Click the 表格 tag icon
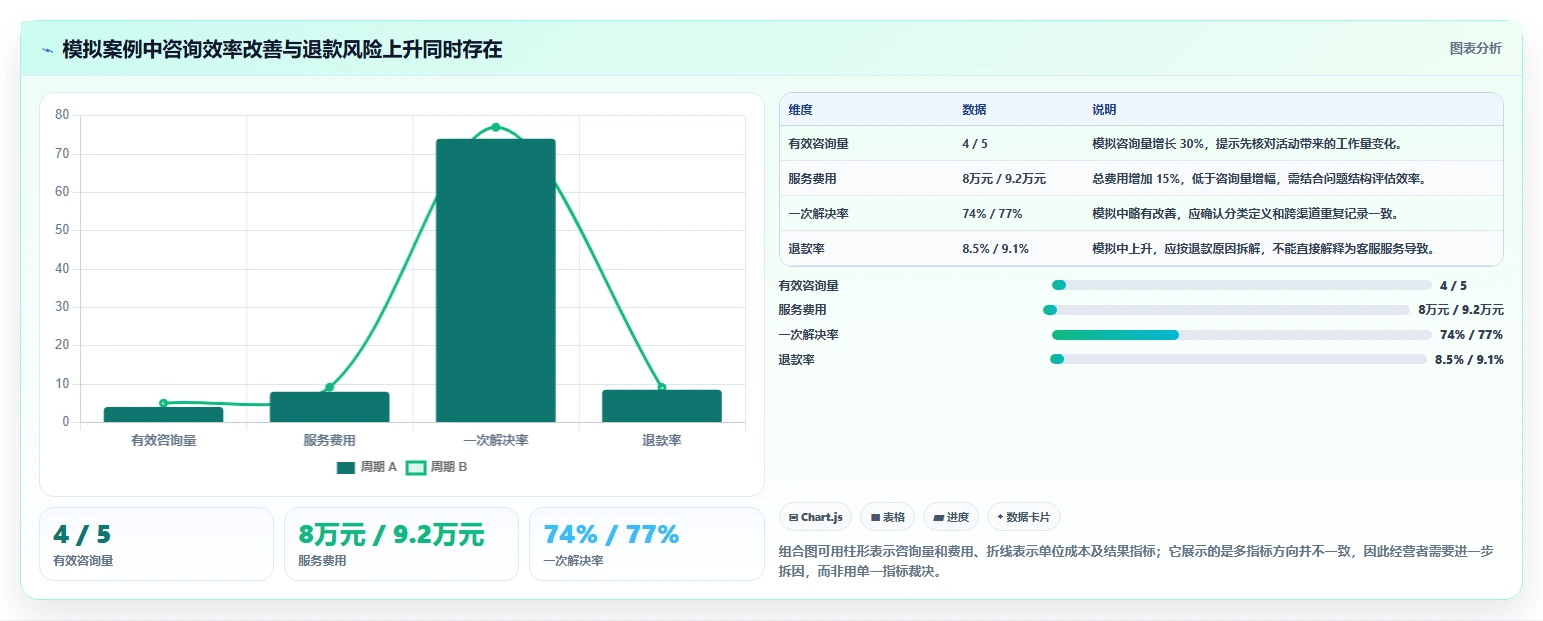 pos(875,517)
